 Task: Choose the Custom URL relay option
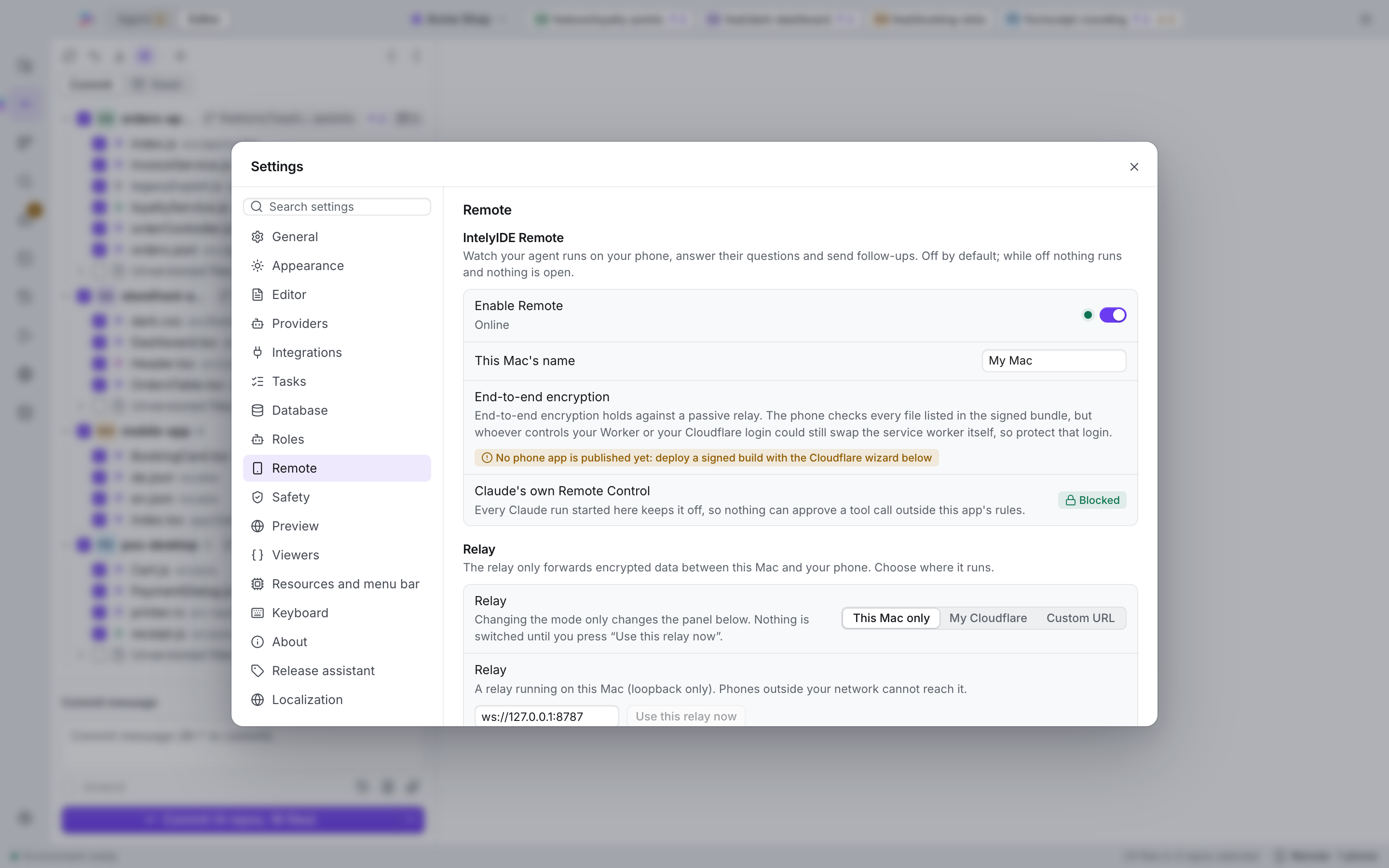(x=1080, y=618)
